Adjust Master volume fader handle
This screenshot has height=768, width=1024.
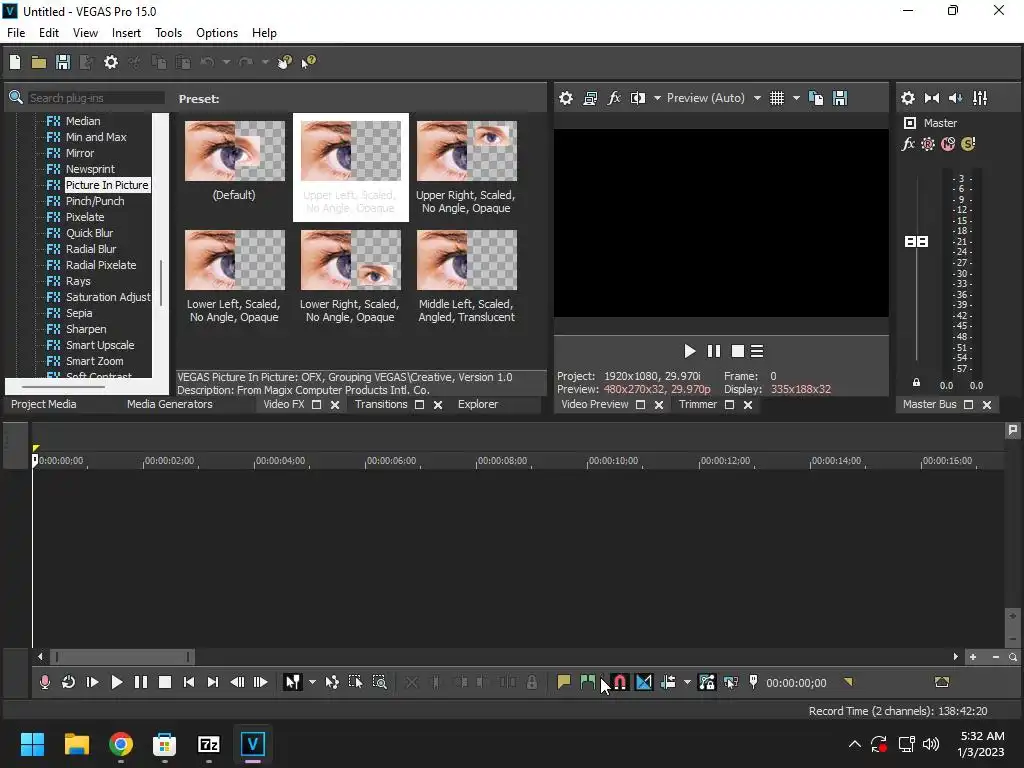[916, 242]
